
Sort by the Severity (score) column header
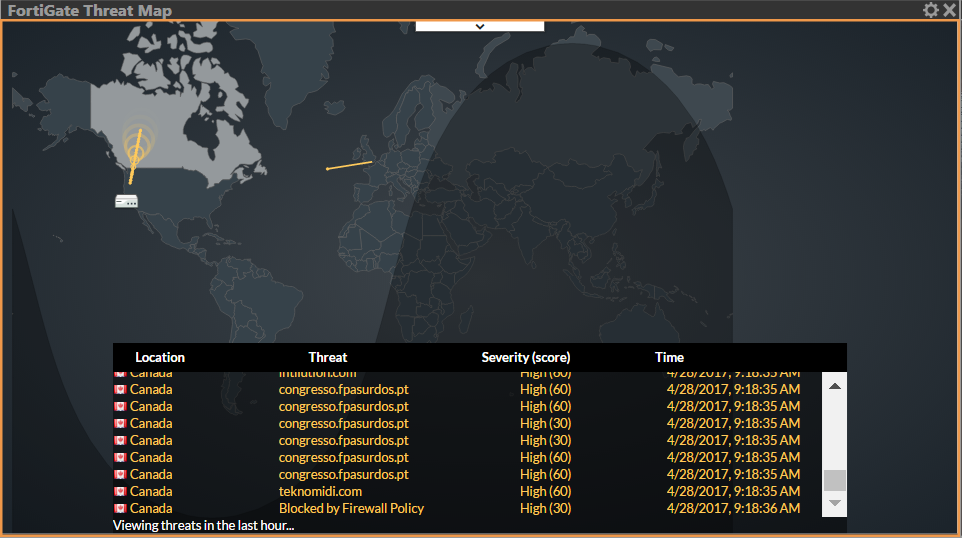point(526,357)
